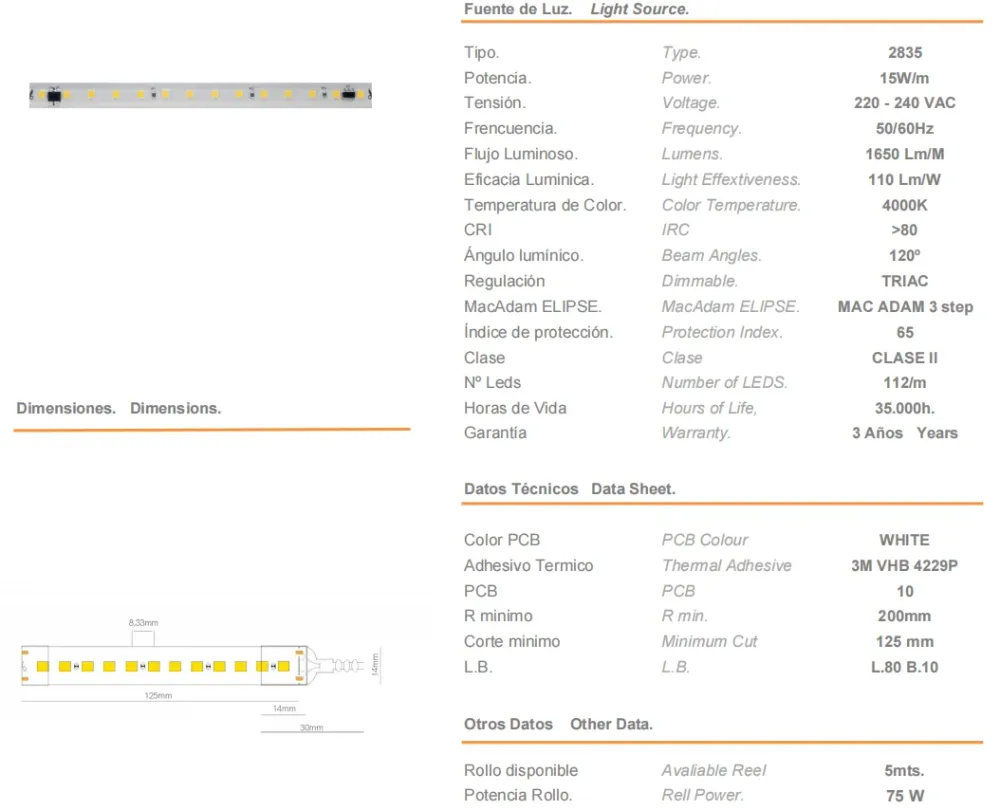The image size is (1000, 810).
Task: Click protection index value '65'
Action: click(x=904, y=332)
